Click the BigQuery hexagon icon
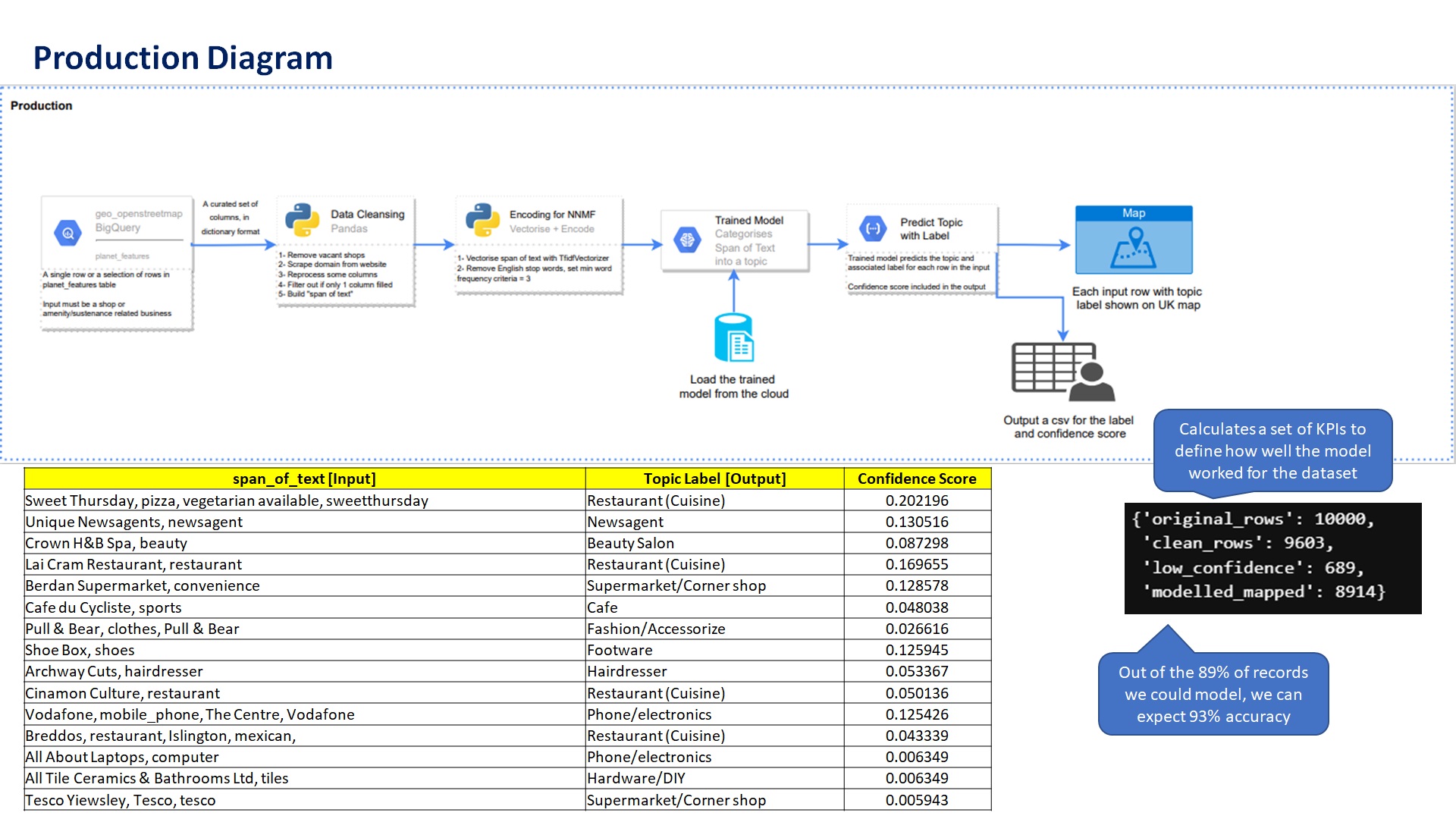Viewport: 1456px width, 819px height. point(68,233)
